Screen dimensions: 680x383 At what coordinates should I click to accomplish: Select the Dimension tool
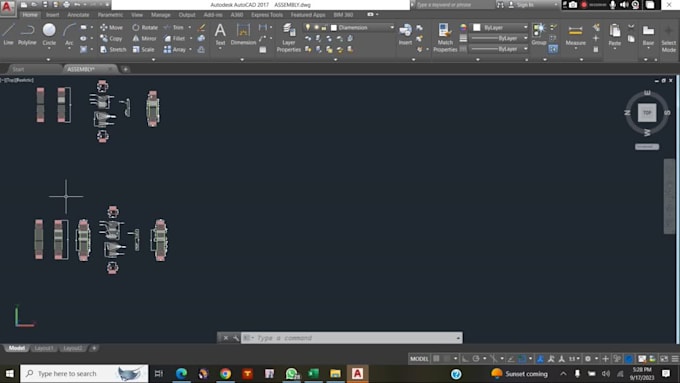(x=243, y=34)
